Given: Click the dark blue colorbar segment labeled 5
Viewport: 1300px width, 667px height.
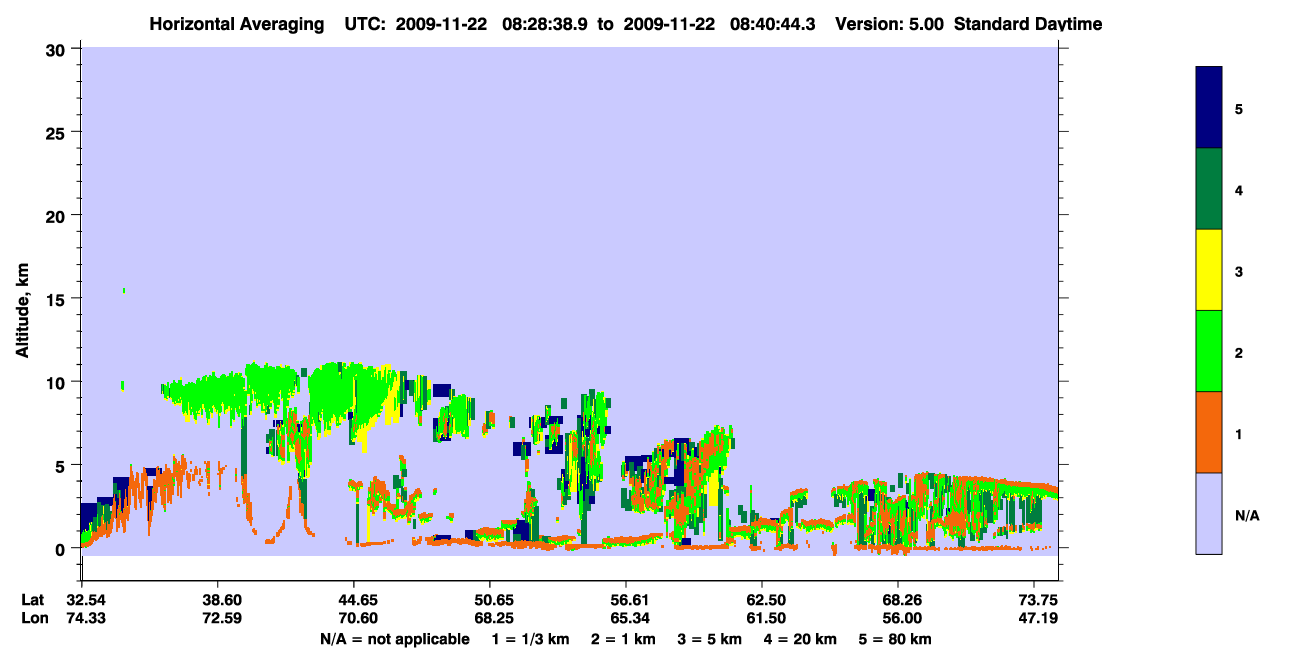Looking at the screenshot, I should point(1209,108).
